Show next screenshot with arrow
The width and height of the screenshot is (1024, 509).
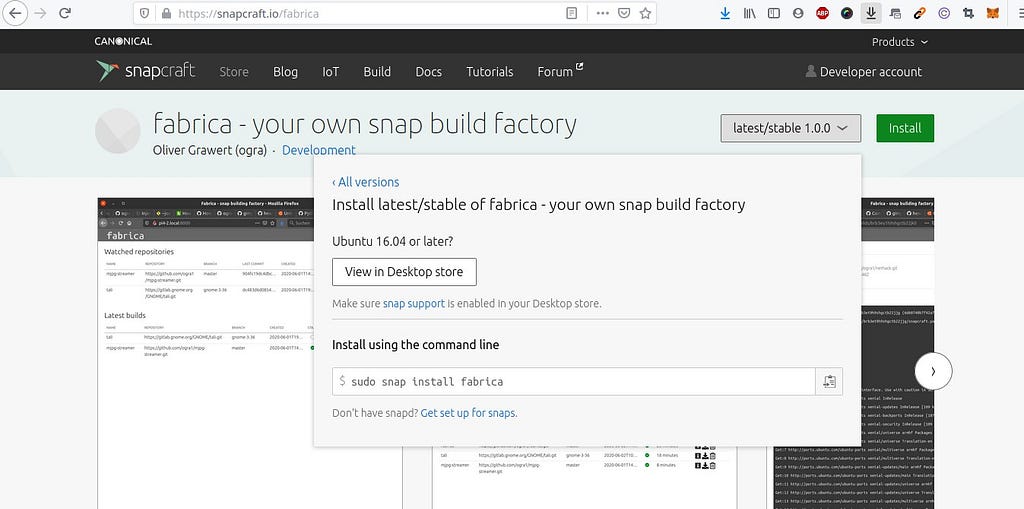(933, 371)
